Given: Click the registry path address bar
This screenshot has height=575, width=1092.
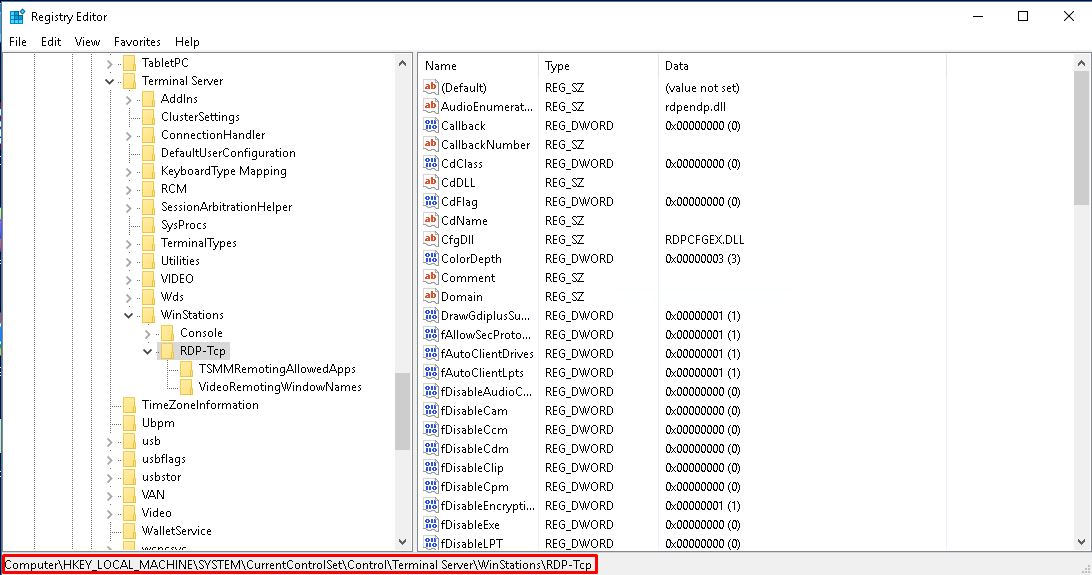Looking at the screenshot, I should point(299,565).
